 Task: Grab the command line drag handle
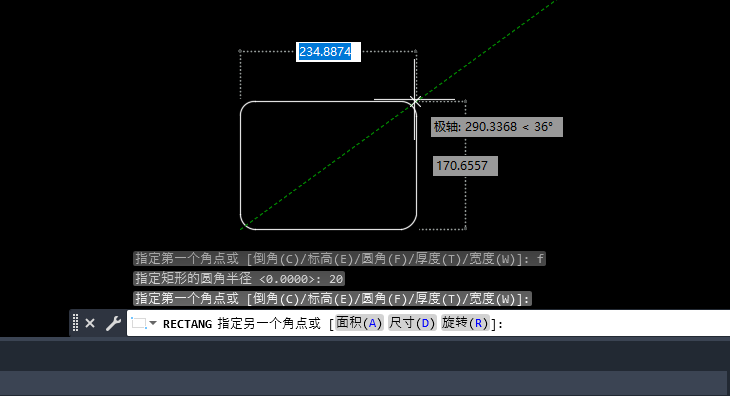pos(75,323)
